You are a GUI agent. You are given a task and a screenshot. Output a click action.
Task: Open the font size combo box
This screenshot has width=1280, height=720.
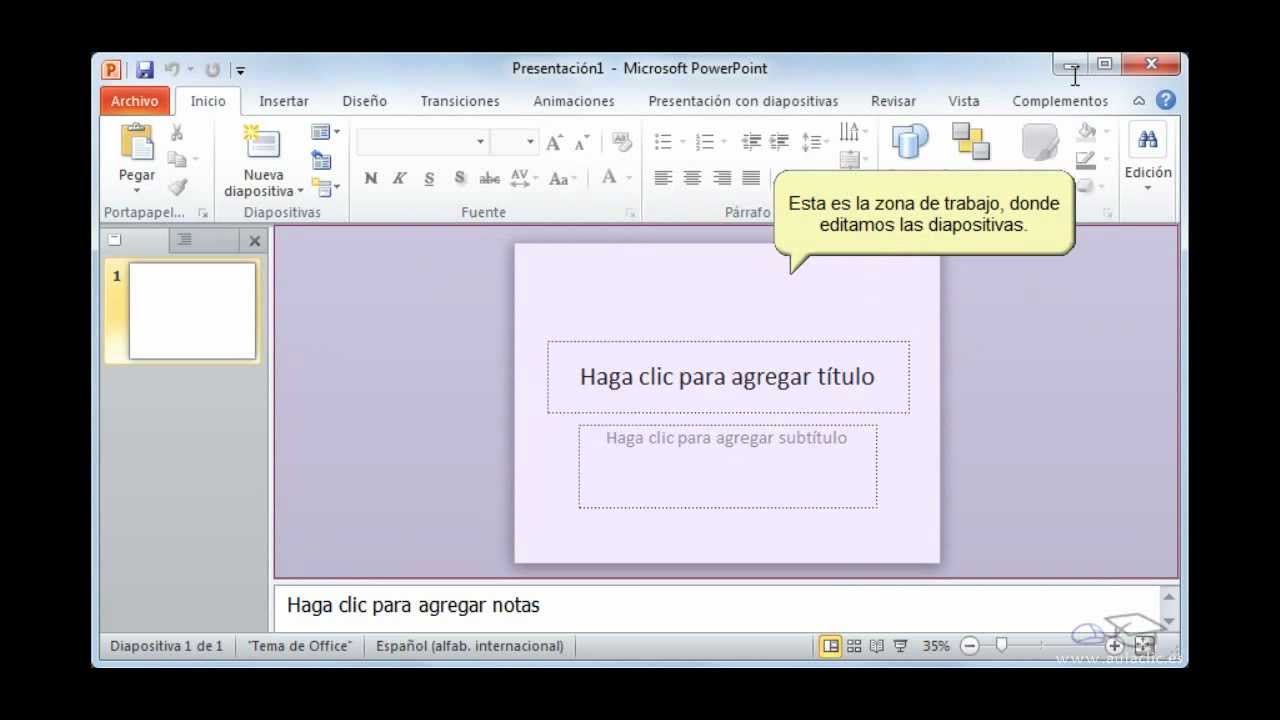click(x=514, y=142)
